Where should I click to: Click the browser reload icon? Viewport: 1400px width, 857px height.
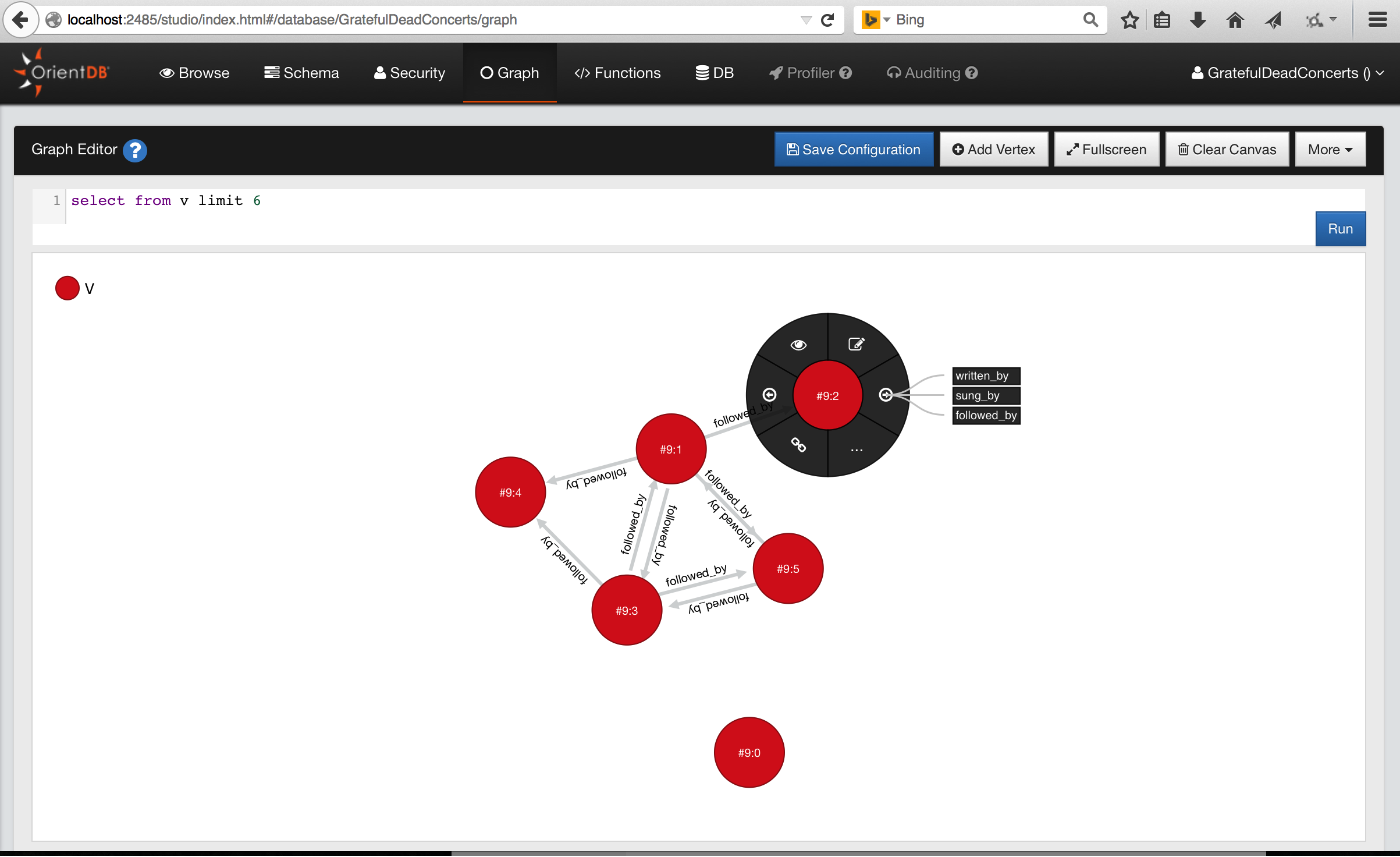[x=827, y=20]
